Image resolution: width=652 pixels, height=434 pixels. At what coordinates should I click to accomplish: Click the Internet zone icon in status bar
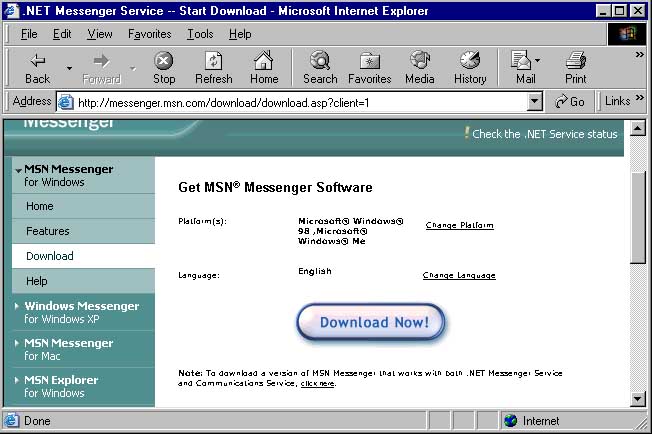click(510, 421)
